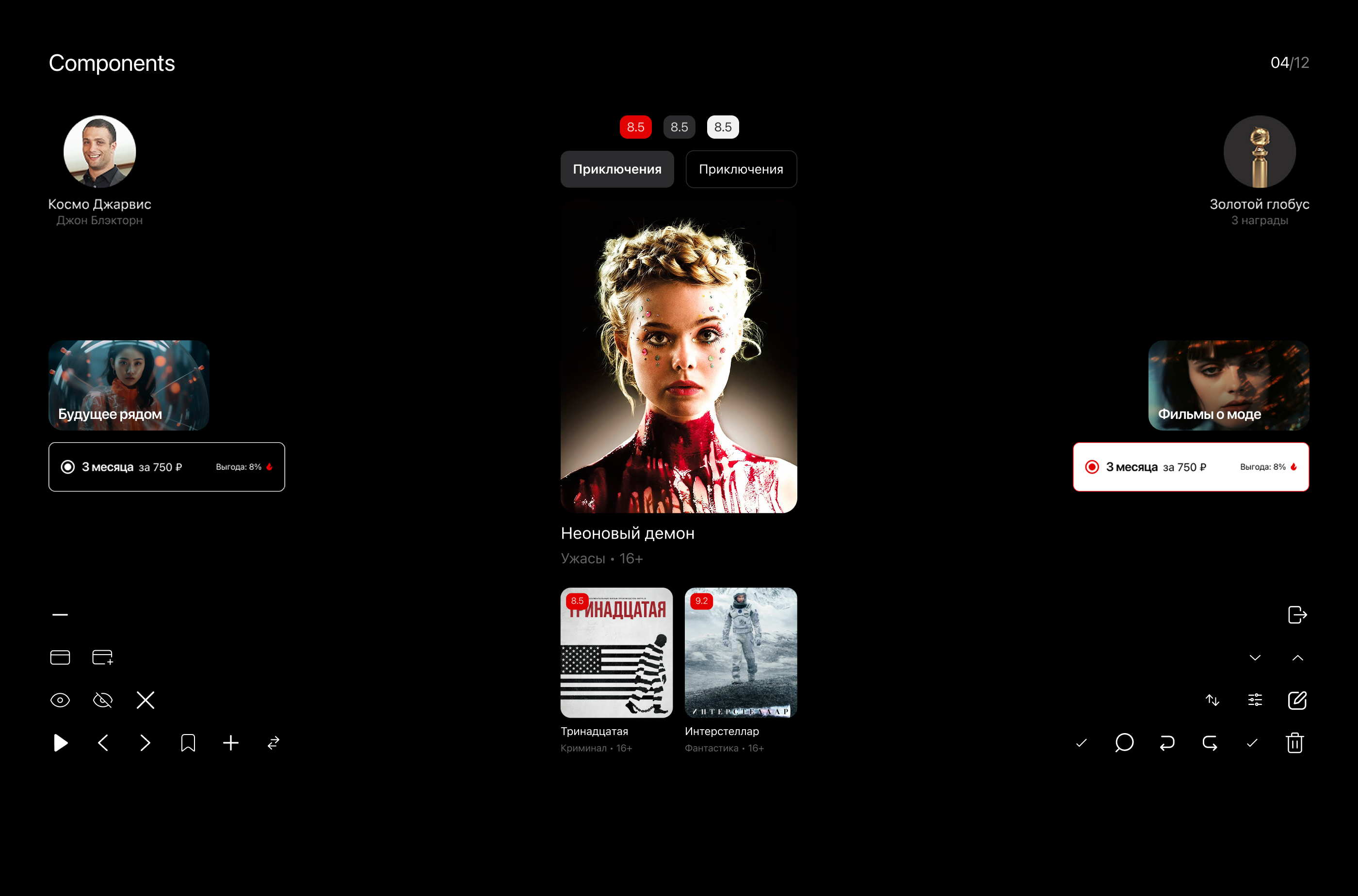Click the add card icon

103,657
